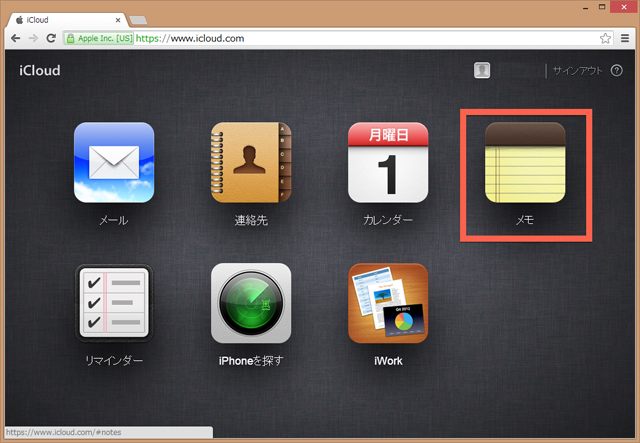Open the Contacts (連絡先) address book icon
The image size is (640, 443).
[251, 163]
